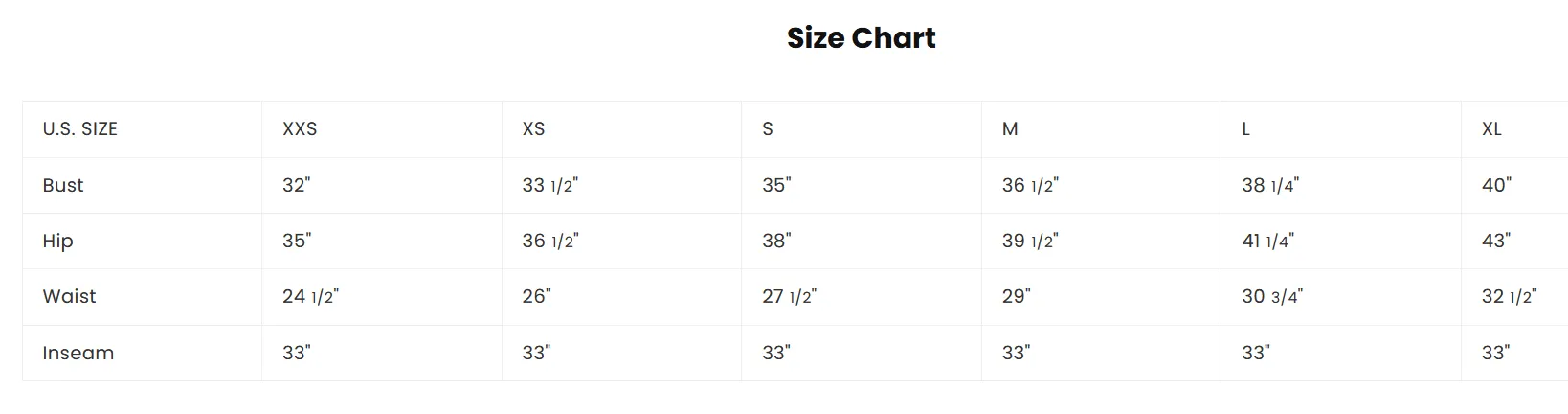Click the XXS bust value 32"
1568x414 pixels.
coord(297,185)
